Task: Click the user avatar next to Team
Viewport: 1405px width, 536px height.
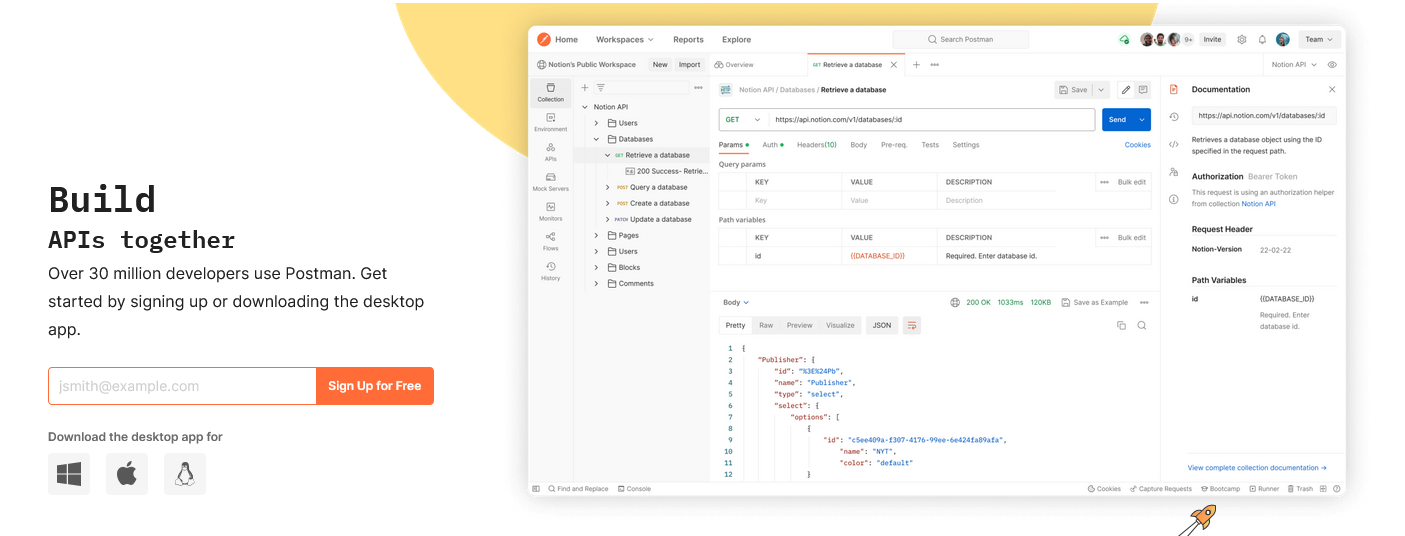Action: pos(1283,40)
